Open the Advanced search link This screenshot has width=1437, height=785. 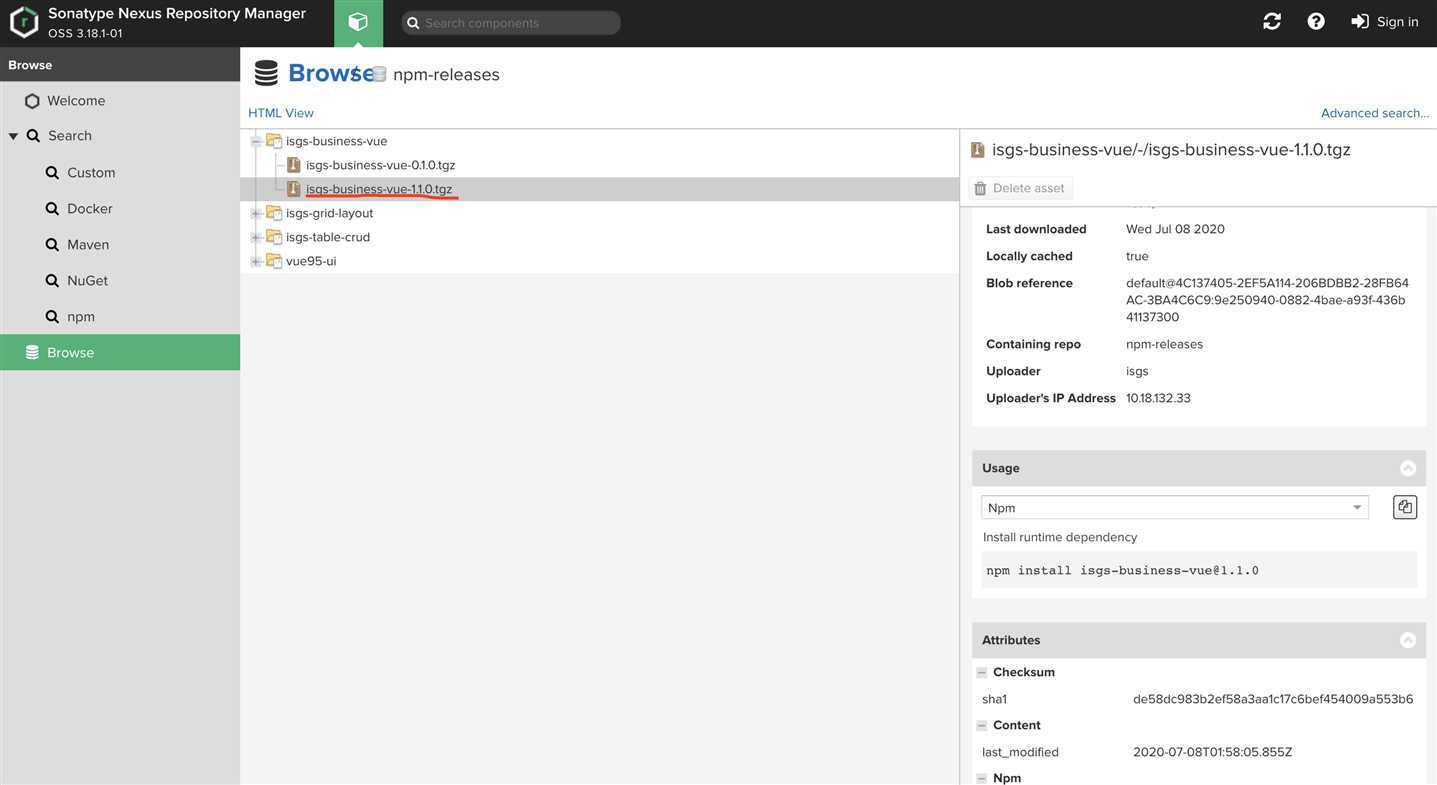pos(1375,113)
